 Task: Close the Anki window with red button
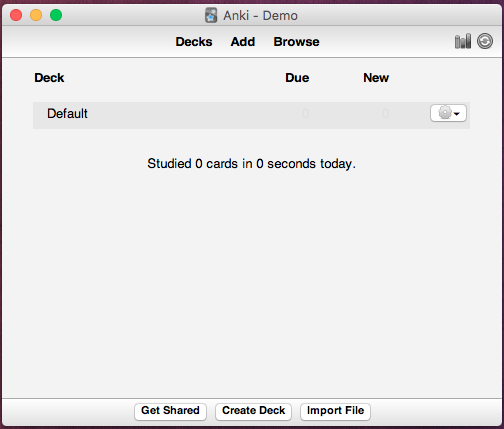(16, 15)
